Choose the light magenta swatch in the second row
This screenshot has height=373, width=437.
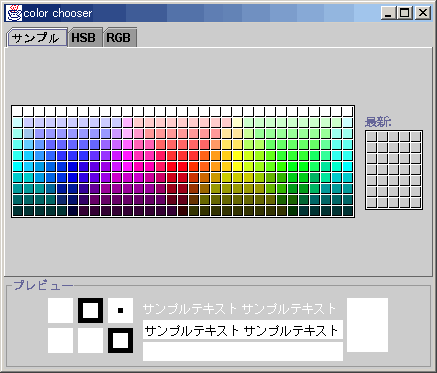(127, 122)
